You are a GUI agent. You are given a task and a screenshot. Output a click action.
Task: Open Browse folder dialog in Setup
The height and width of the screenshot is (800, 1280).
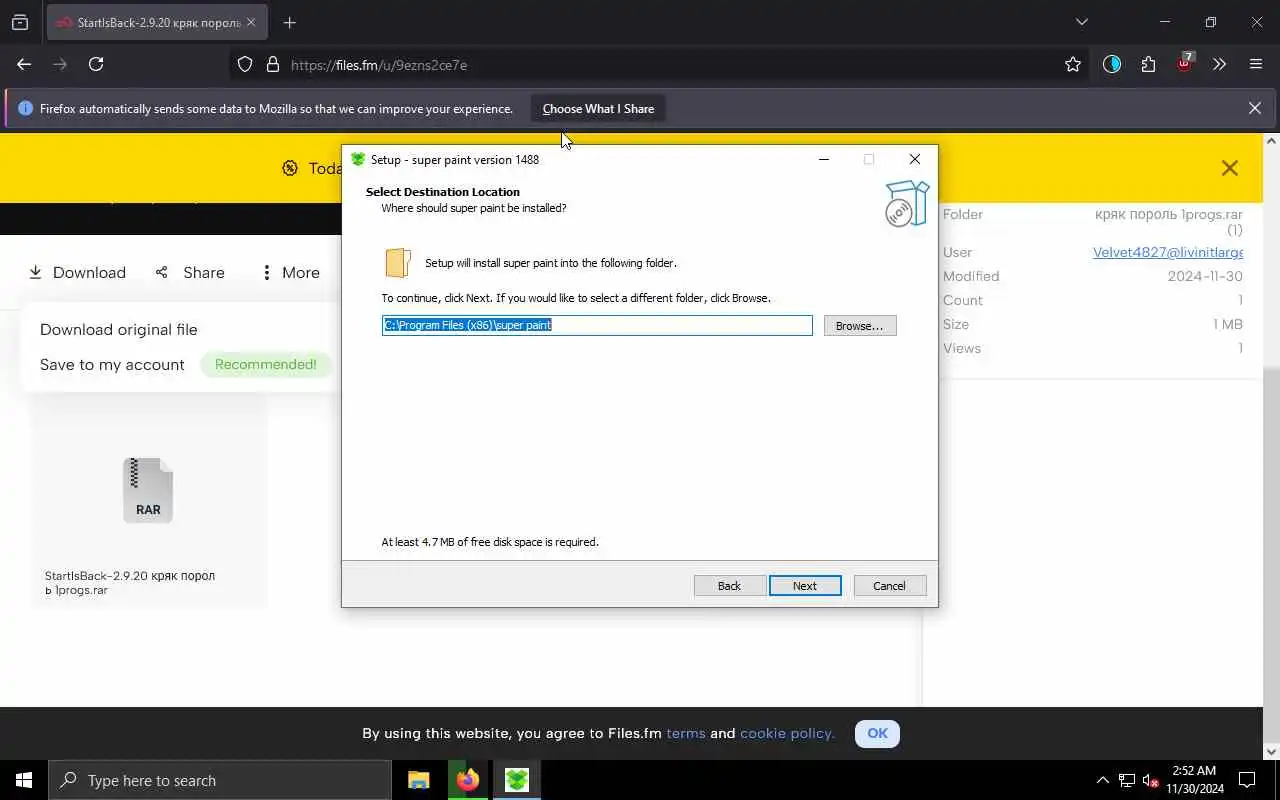pos(860,326)
